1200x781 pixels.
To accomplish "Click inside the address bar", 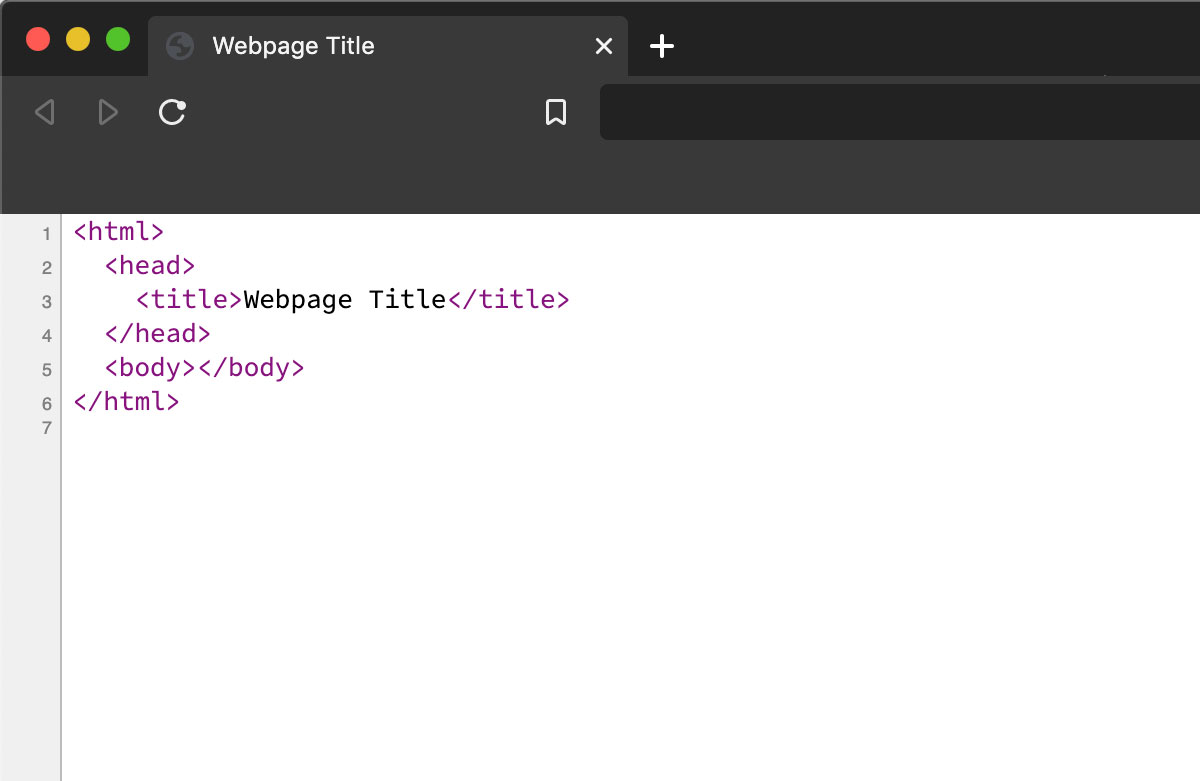I will (x=900, y=112).
